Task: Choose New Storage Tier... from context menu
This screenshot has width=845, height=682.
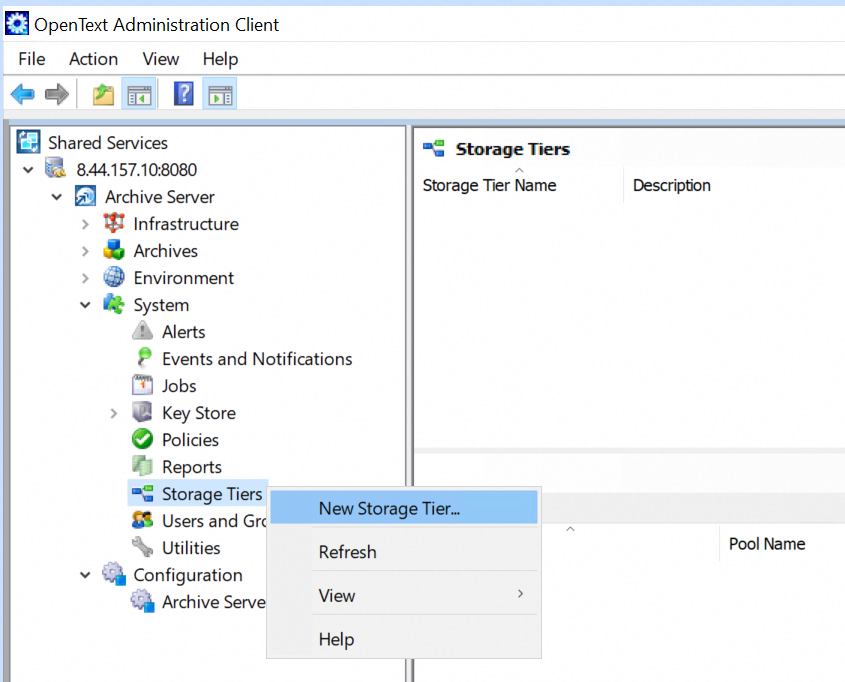Action: (404, 507)
